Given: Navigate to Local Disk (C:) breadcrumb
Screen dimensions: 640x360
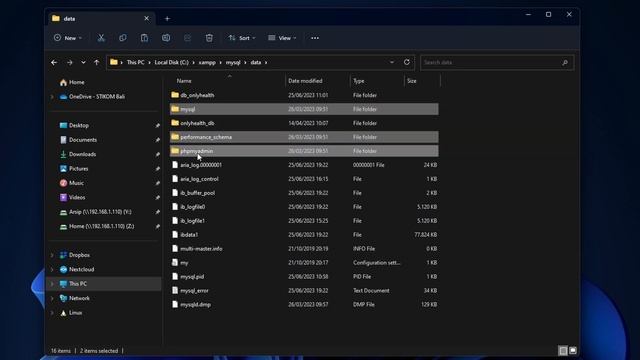Looking at the screenshot, I should pyautogui.click(x=171, y=62).
